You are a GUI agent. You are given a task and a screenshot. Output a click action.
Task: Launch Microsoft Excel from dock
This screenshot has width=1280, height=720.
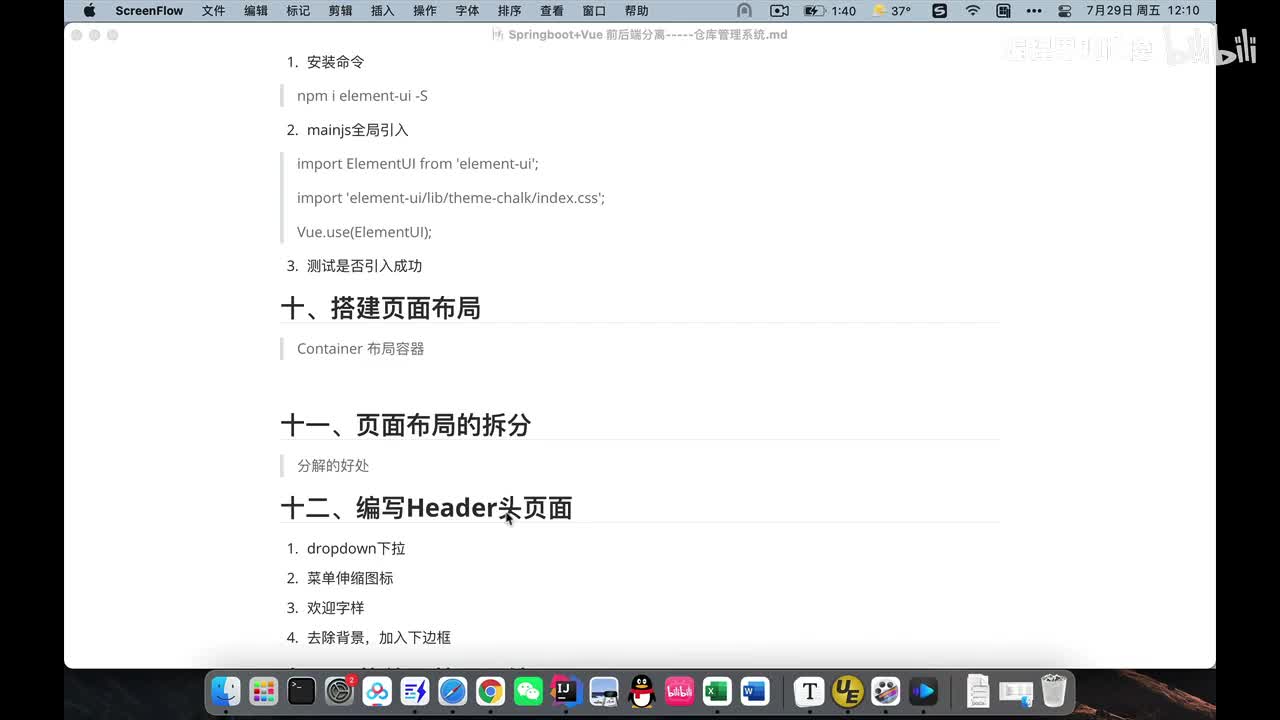pyautogui.click(x=717, y=691)
